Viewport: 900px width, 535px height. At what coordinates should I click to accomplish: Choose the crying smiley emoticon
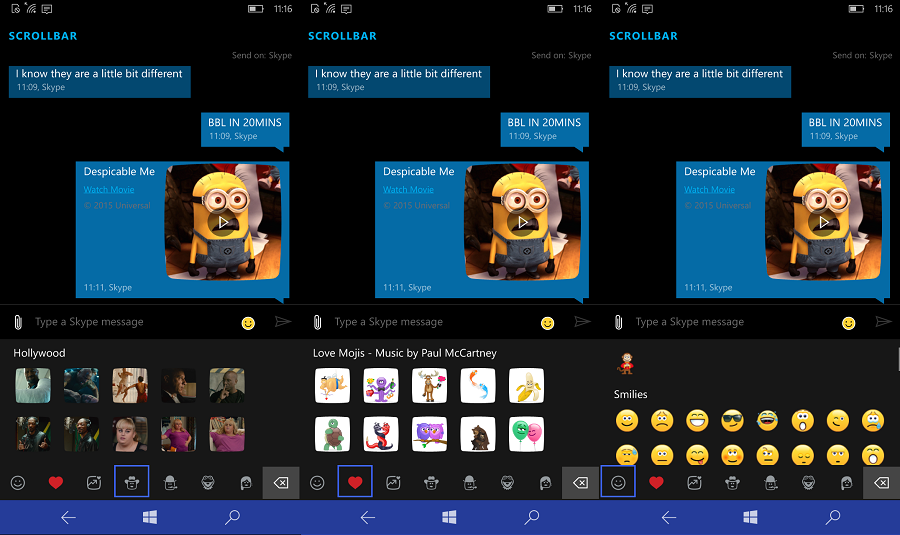pyautogui.click(x=872, y=421)
